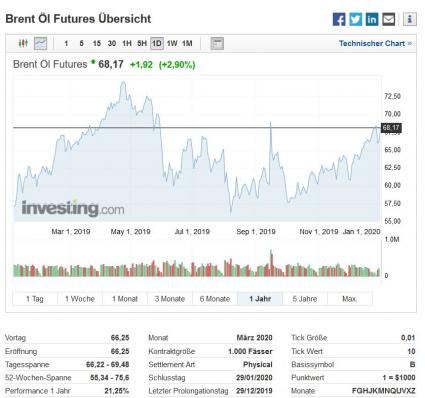This screenshot has width=425, height=398.
Task: Share the chart on Twitter
Action: click(355, 19)
